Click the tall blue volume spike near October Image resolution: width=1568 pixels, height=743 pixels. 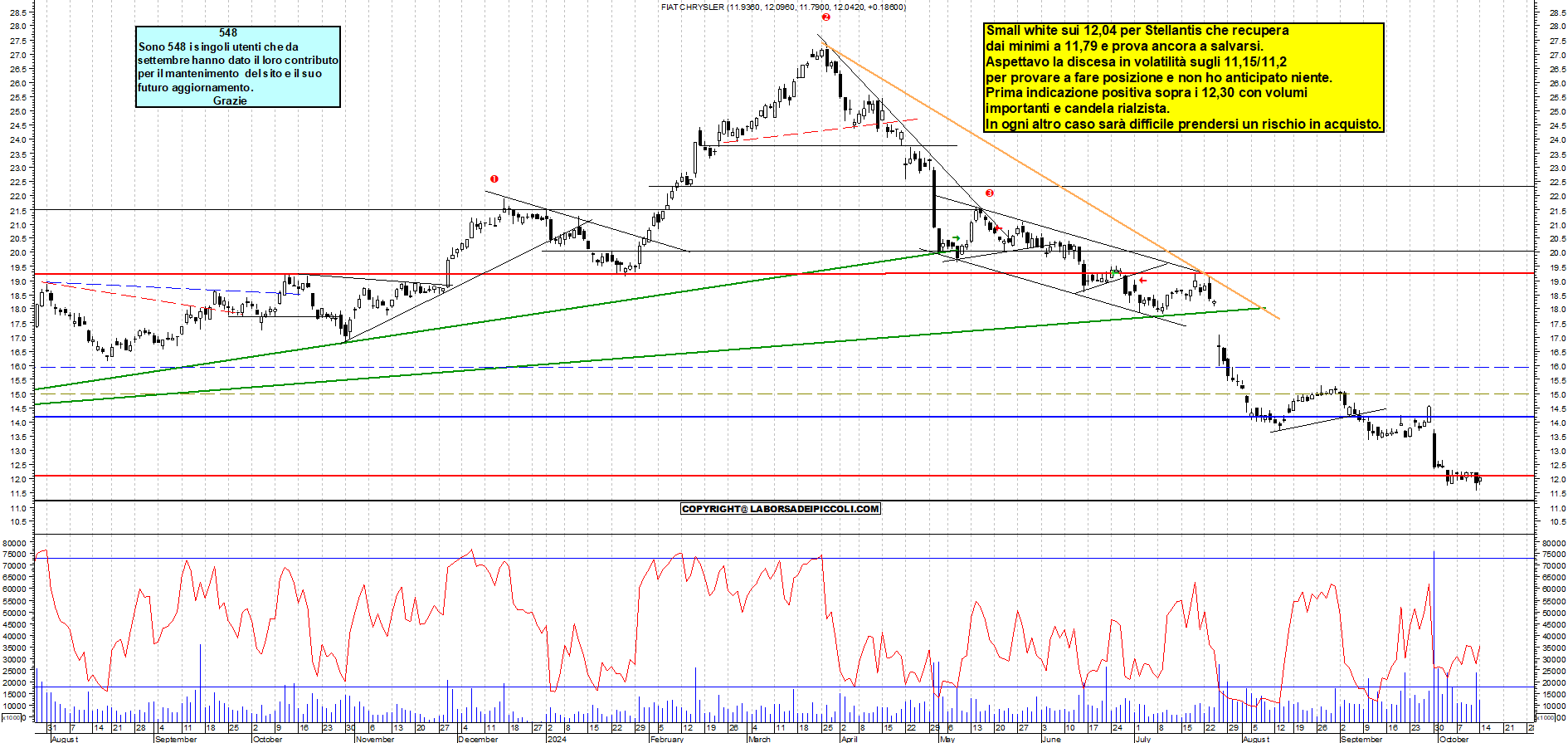click(x=1434, y=635)
